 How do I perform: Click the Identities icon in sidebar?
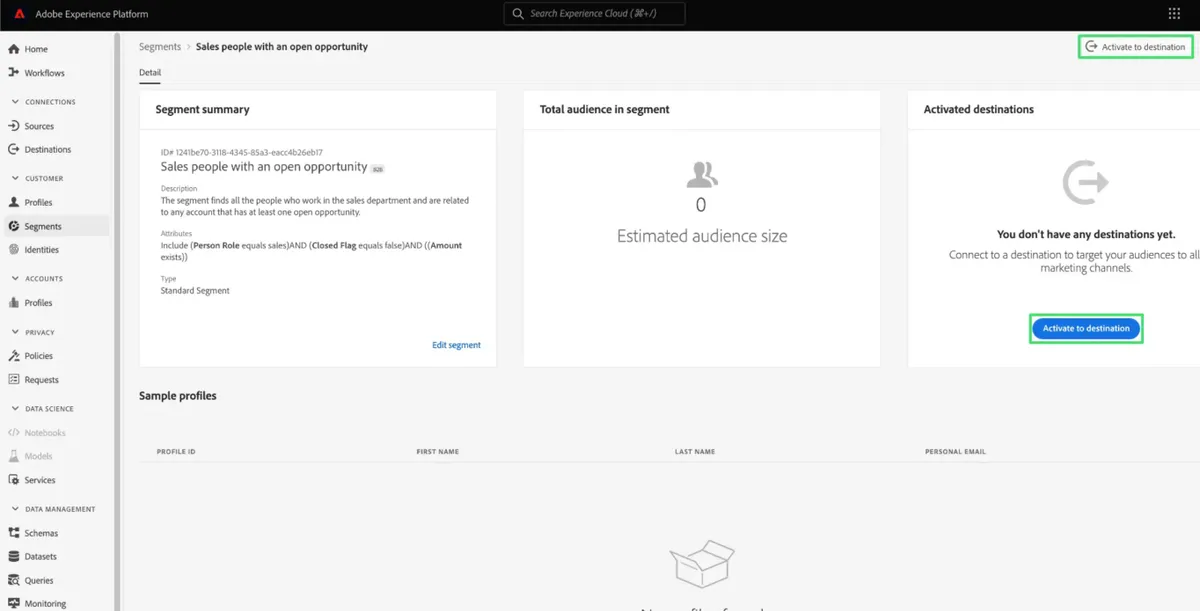coord(14,250)
